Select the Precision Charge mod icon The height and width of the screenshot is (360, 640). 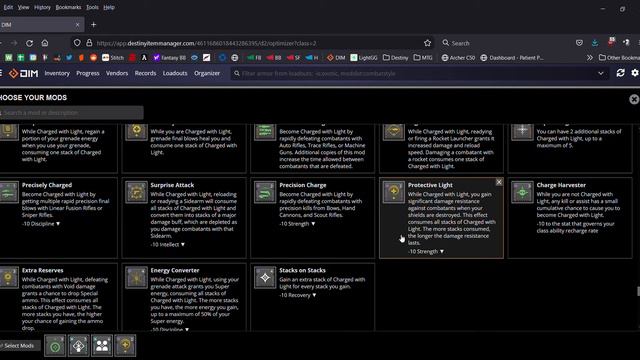pos(265,193)
